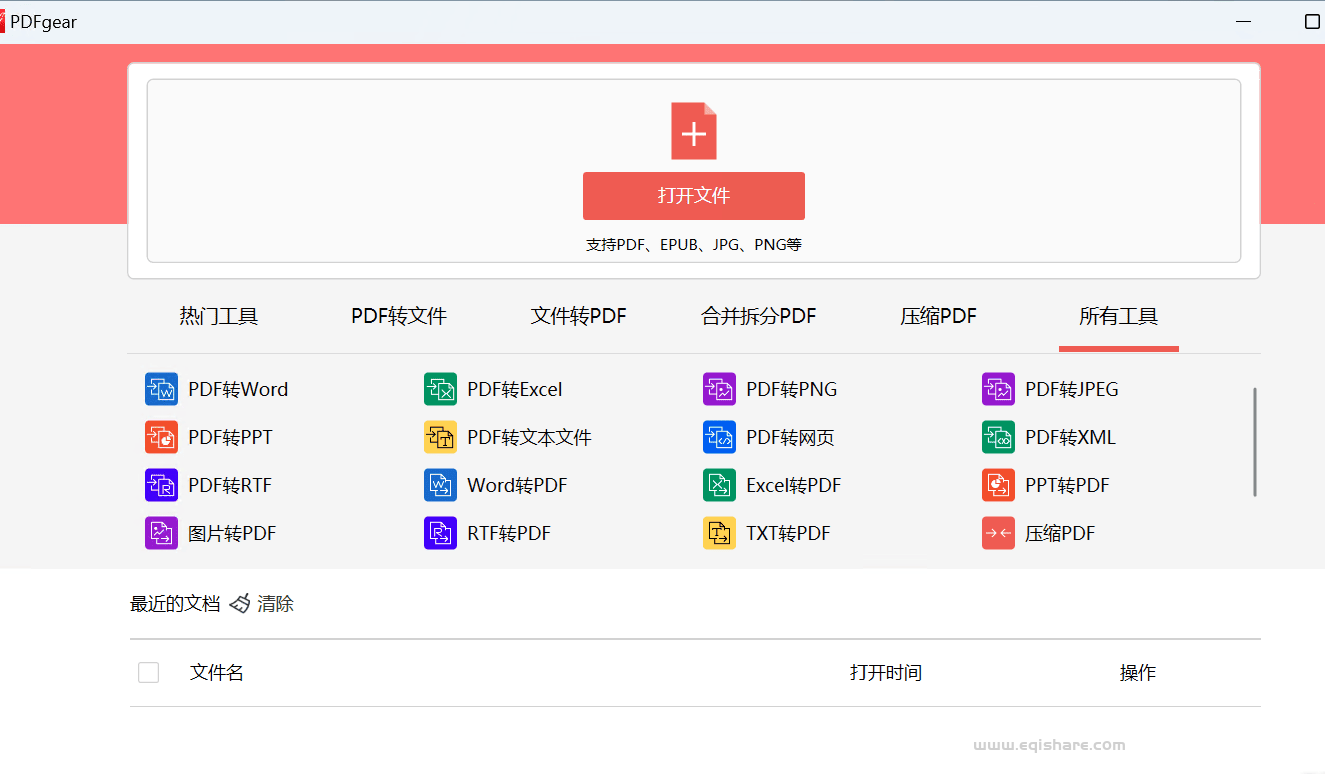Click the 打开时间 column header
1325x774 pixels.
point(885,673)
